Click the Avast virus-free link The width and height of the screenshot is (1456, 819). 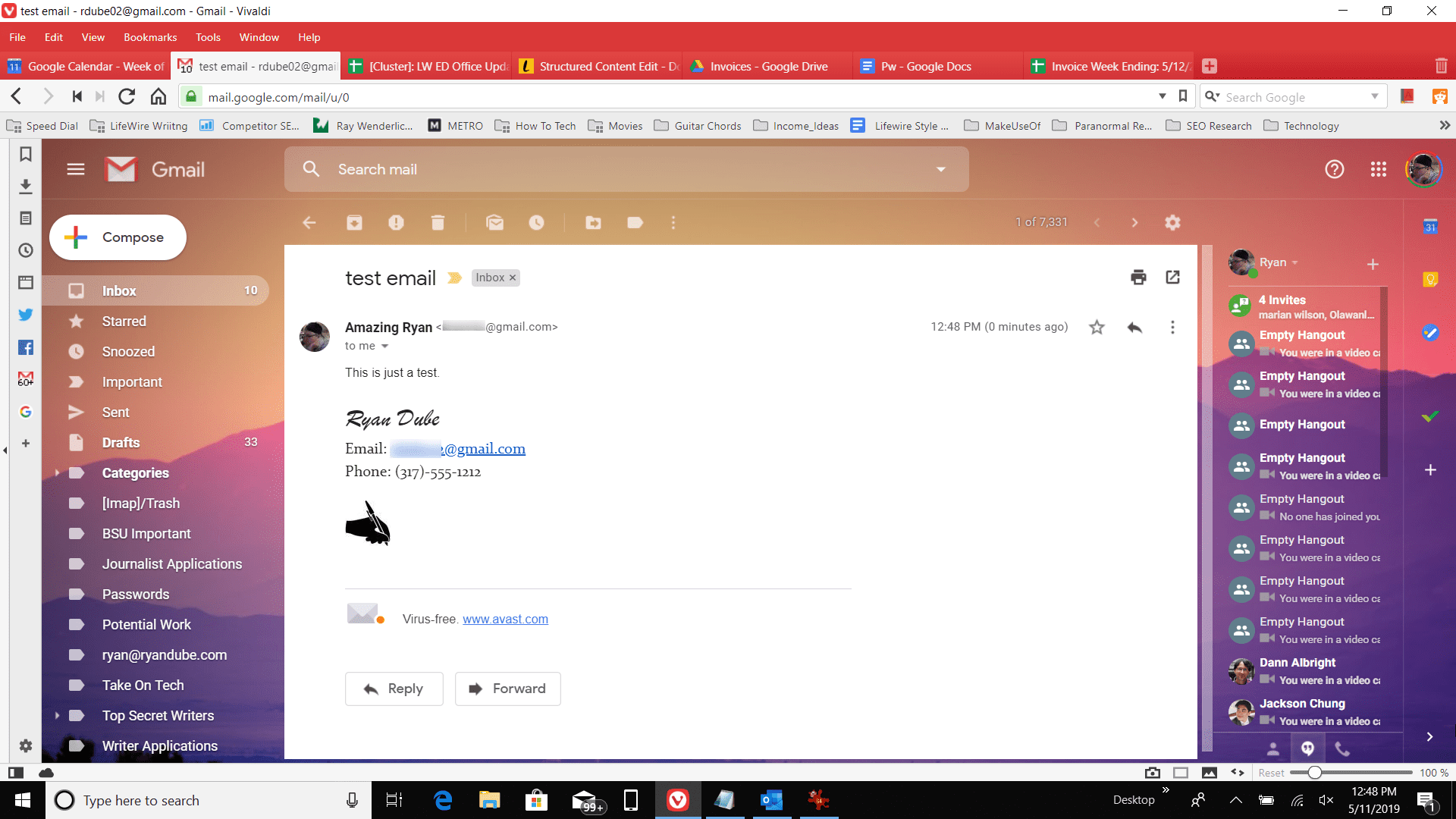pos(505,618)
